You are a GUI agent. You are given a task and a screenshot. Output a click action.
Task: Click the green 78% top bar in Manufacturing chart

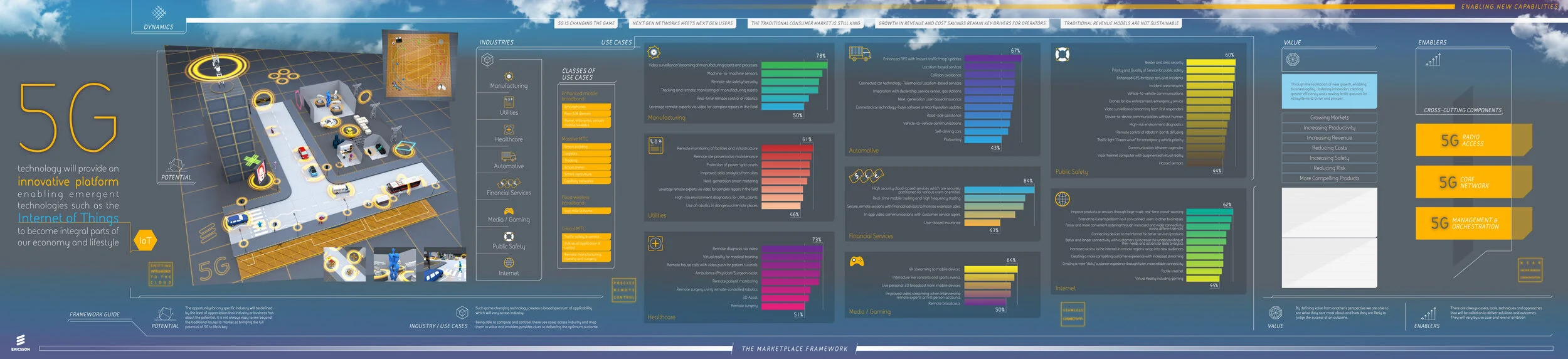[794, 65]
